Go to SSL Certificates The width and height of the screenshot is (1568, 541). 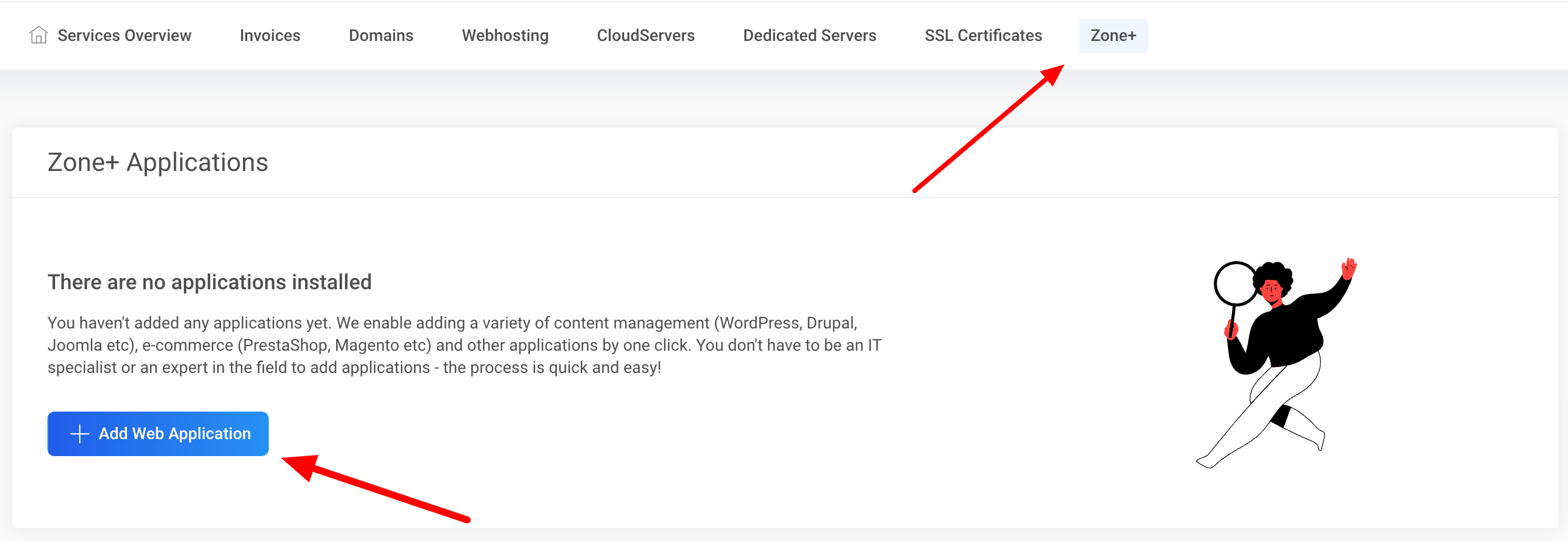coord(983,35)
